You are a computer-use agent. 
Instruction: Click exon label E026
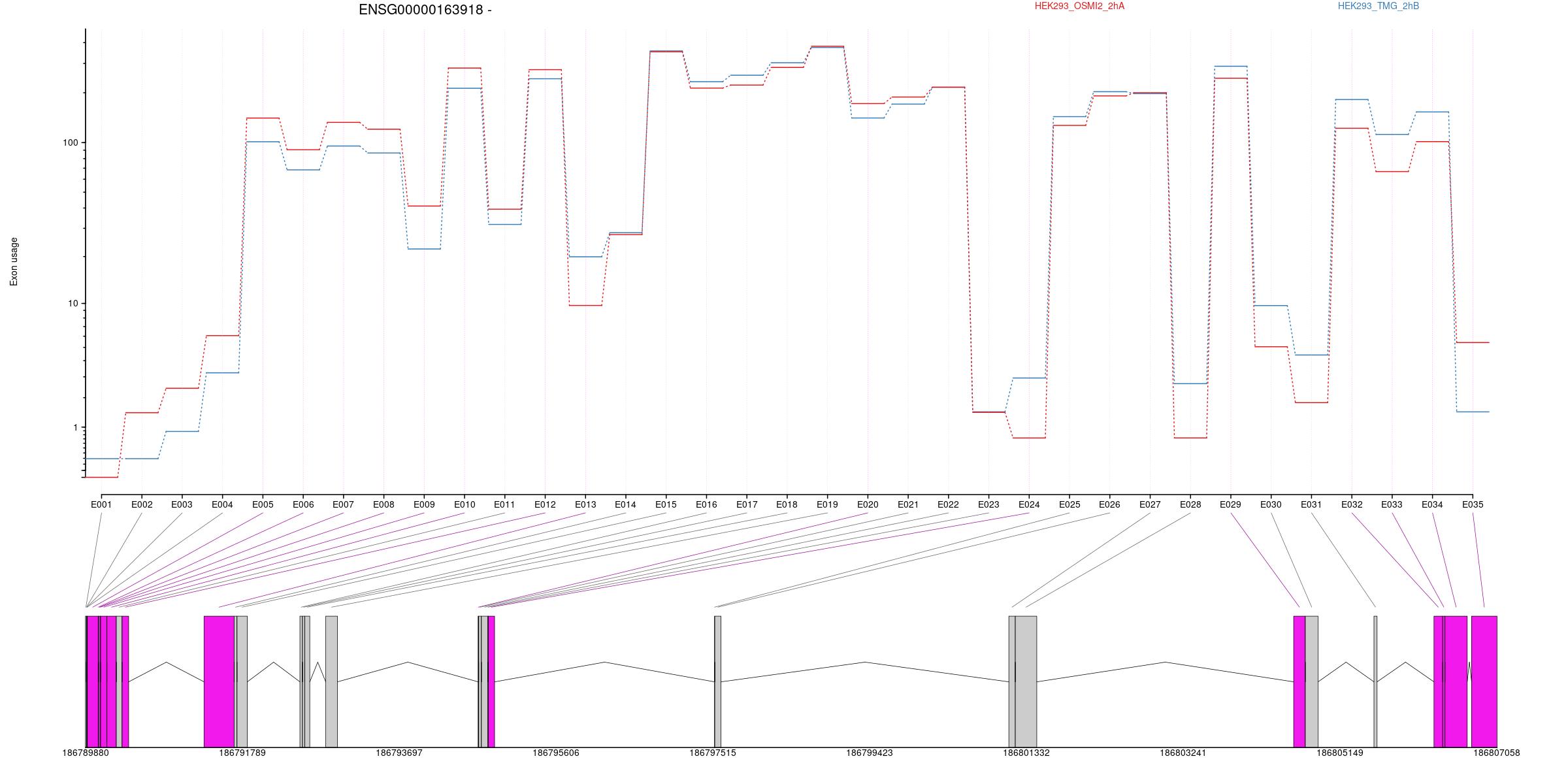tap(1109, 504)
